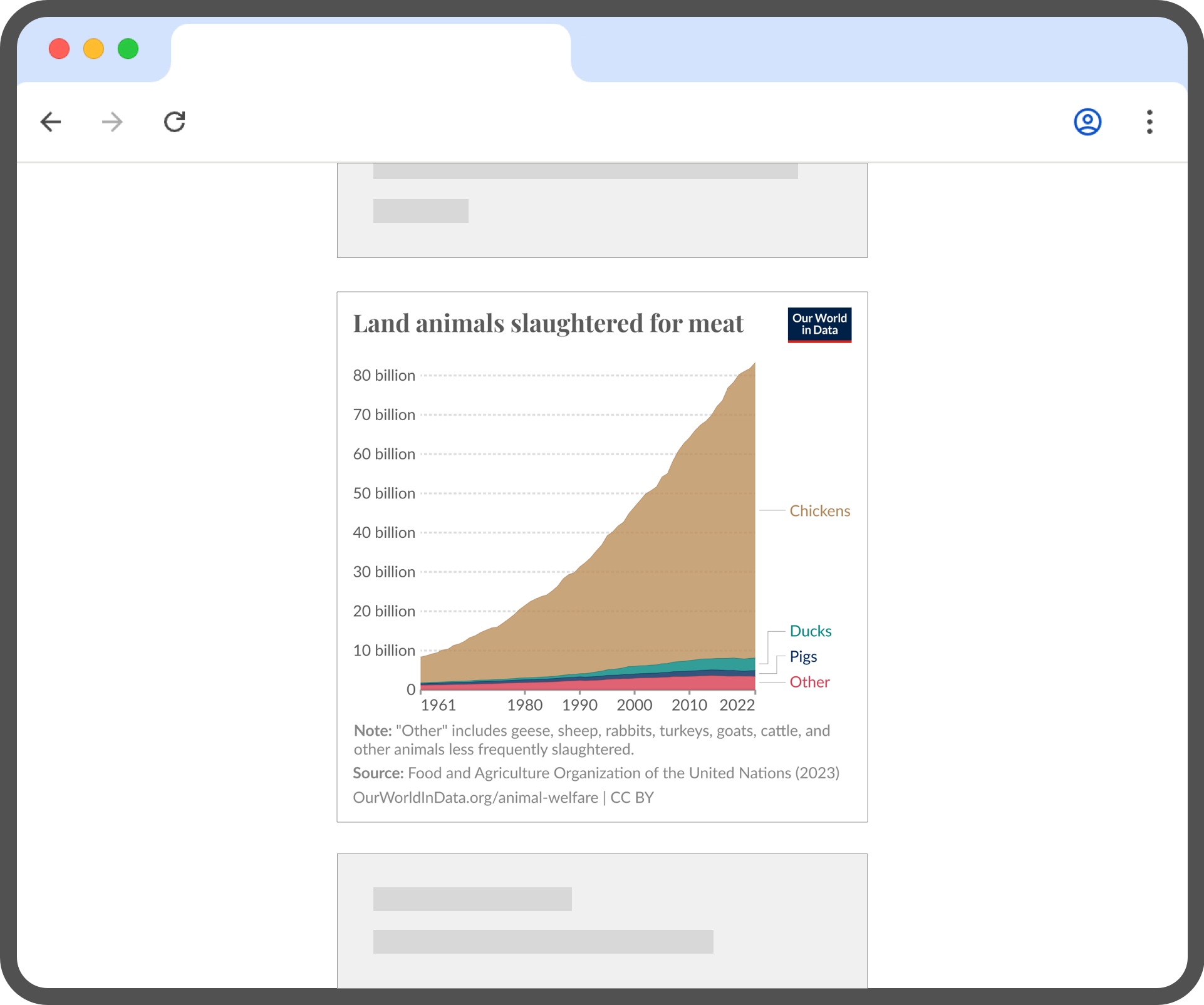1204x1005 pixels.
Task: Select the Other legend label
Action: point(809,682)
